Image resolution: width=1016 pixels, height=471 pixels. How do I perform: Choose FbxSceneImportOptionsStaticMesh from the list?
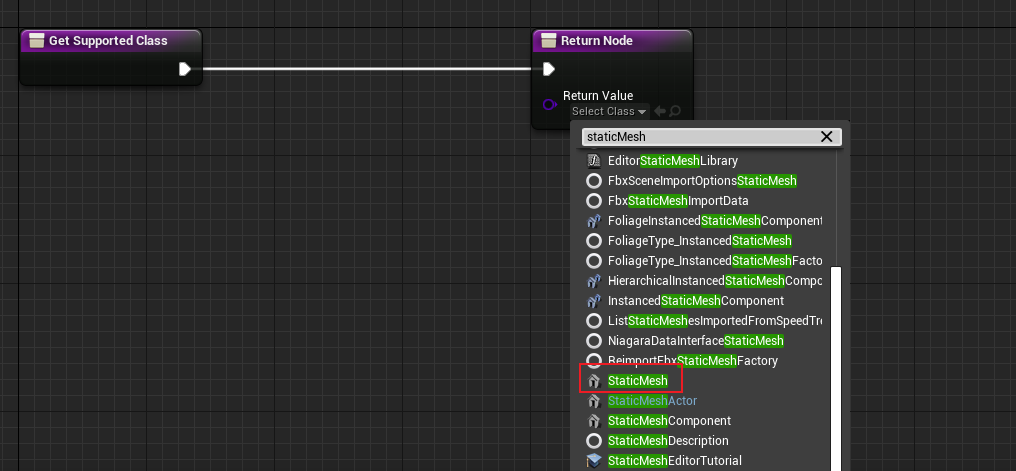coord(702,181)
